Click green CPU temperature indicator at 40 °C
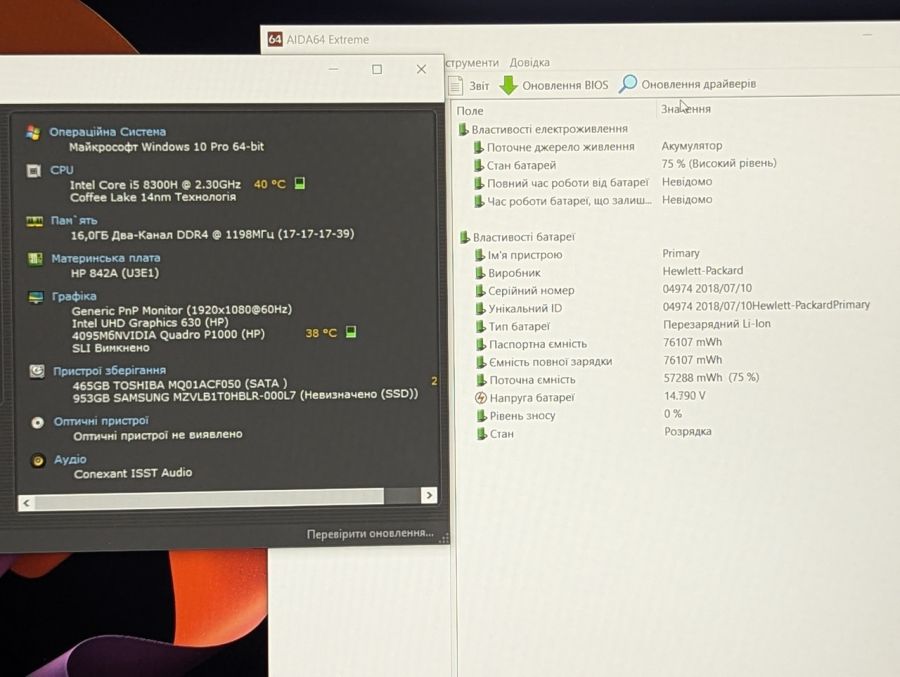This screenshot has width=900, height=677. 300,183
